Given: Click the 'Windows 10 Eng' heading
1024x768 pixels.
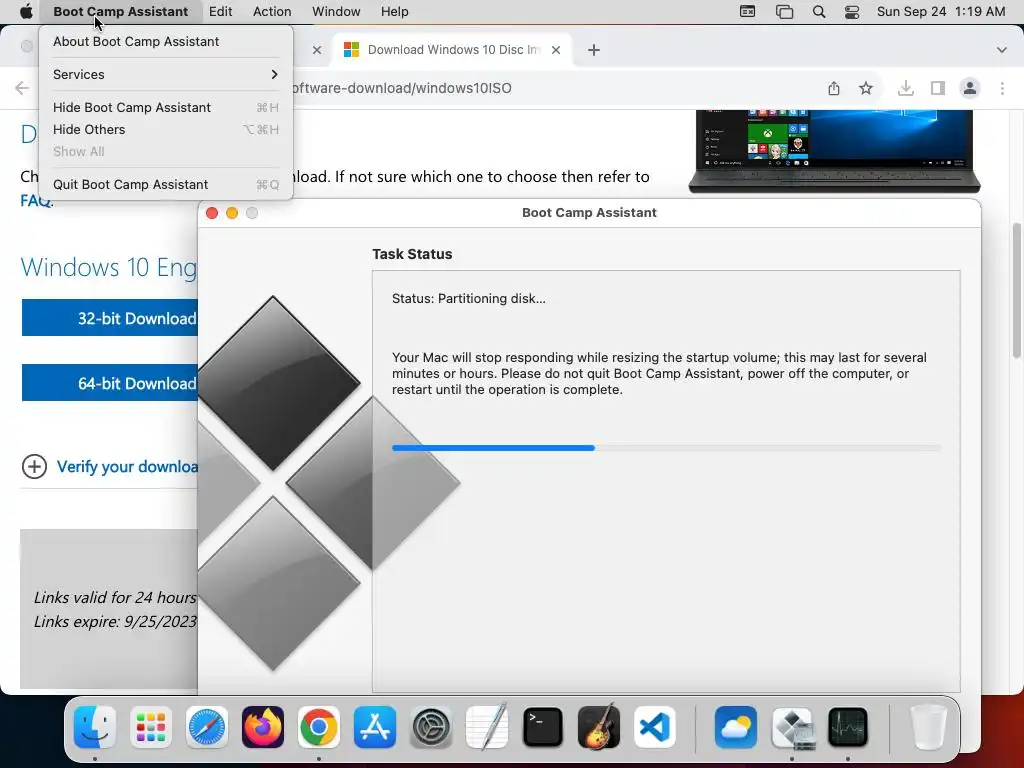Looking at the screenshot, I should tap(108, 268).
